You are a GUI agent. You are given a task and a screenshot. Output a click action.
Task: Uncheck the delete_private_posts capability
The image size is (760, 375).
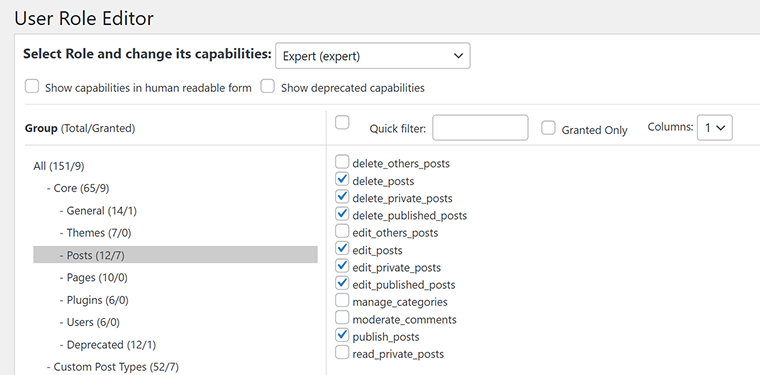click(342, 197)
